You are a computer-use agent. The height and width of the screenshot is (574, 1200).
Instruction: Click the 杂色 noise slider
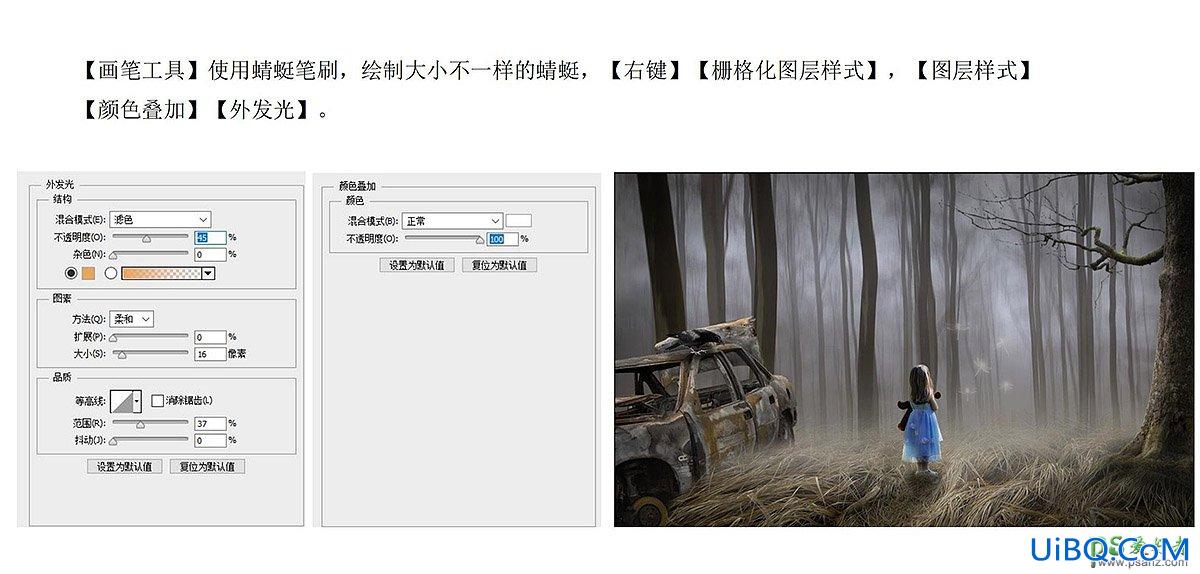click(149, 255)
